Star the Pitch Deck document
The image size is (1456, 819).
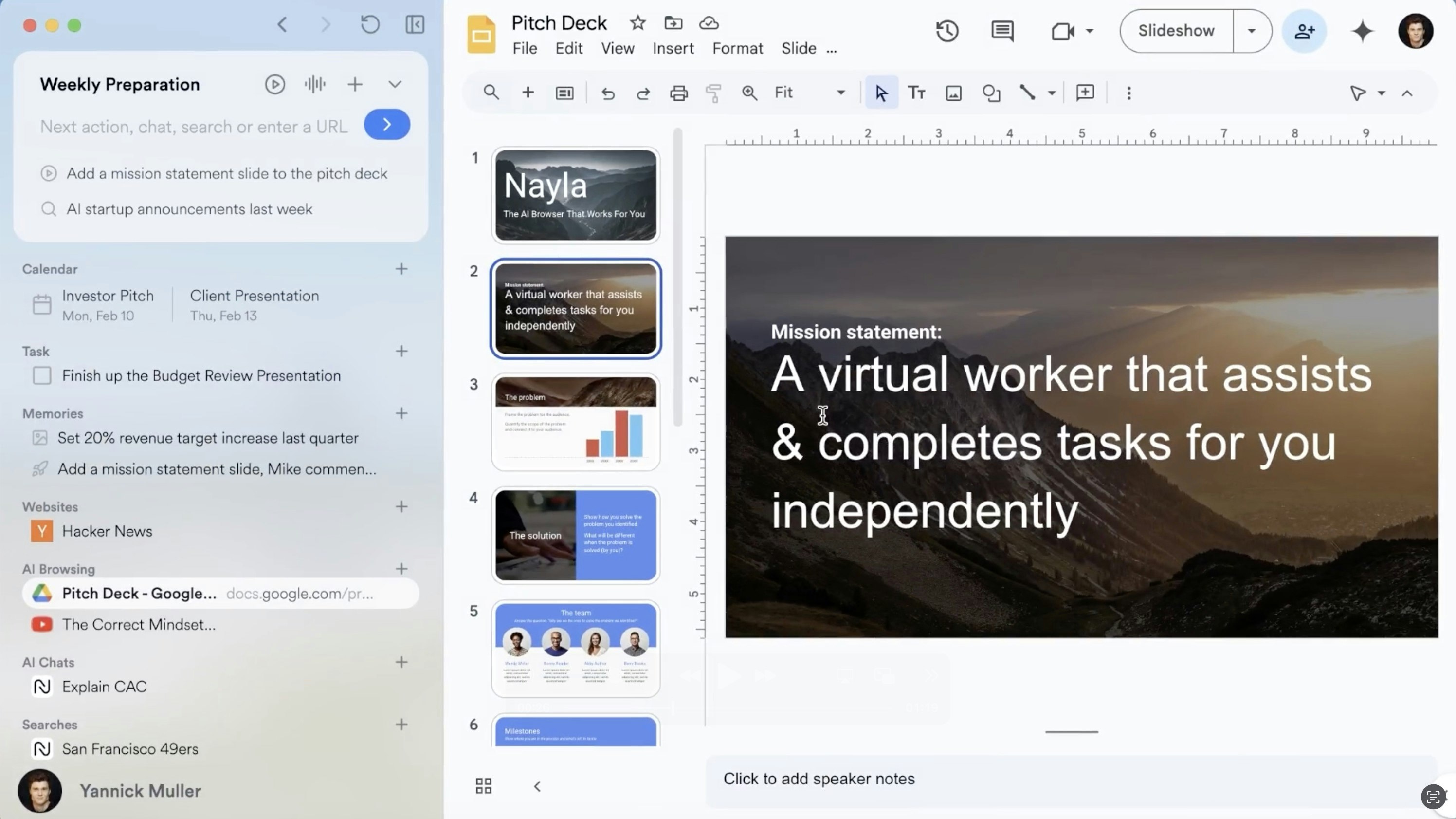tap(637, 23)
